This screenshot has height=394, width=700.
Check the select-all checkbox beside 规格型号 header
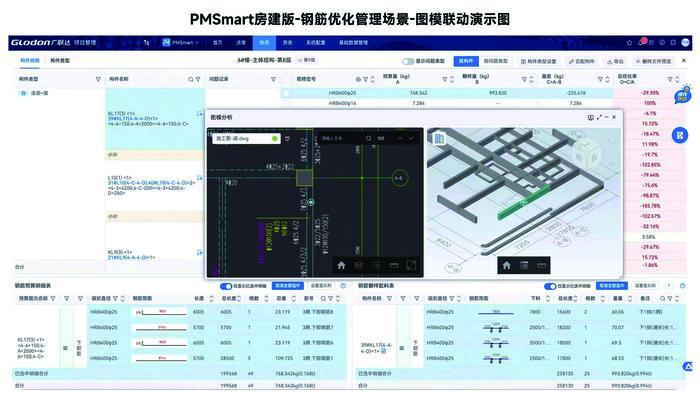coord(286,79)
